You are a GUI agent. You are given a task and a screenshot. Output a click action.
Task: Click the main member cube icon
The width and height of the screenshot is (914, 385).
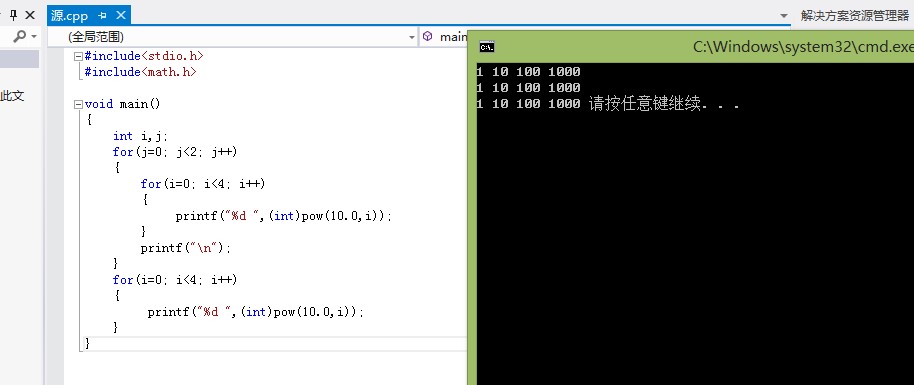pyautogui.click(x=428, y=36)
